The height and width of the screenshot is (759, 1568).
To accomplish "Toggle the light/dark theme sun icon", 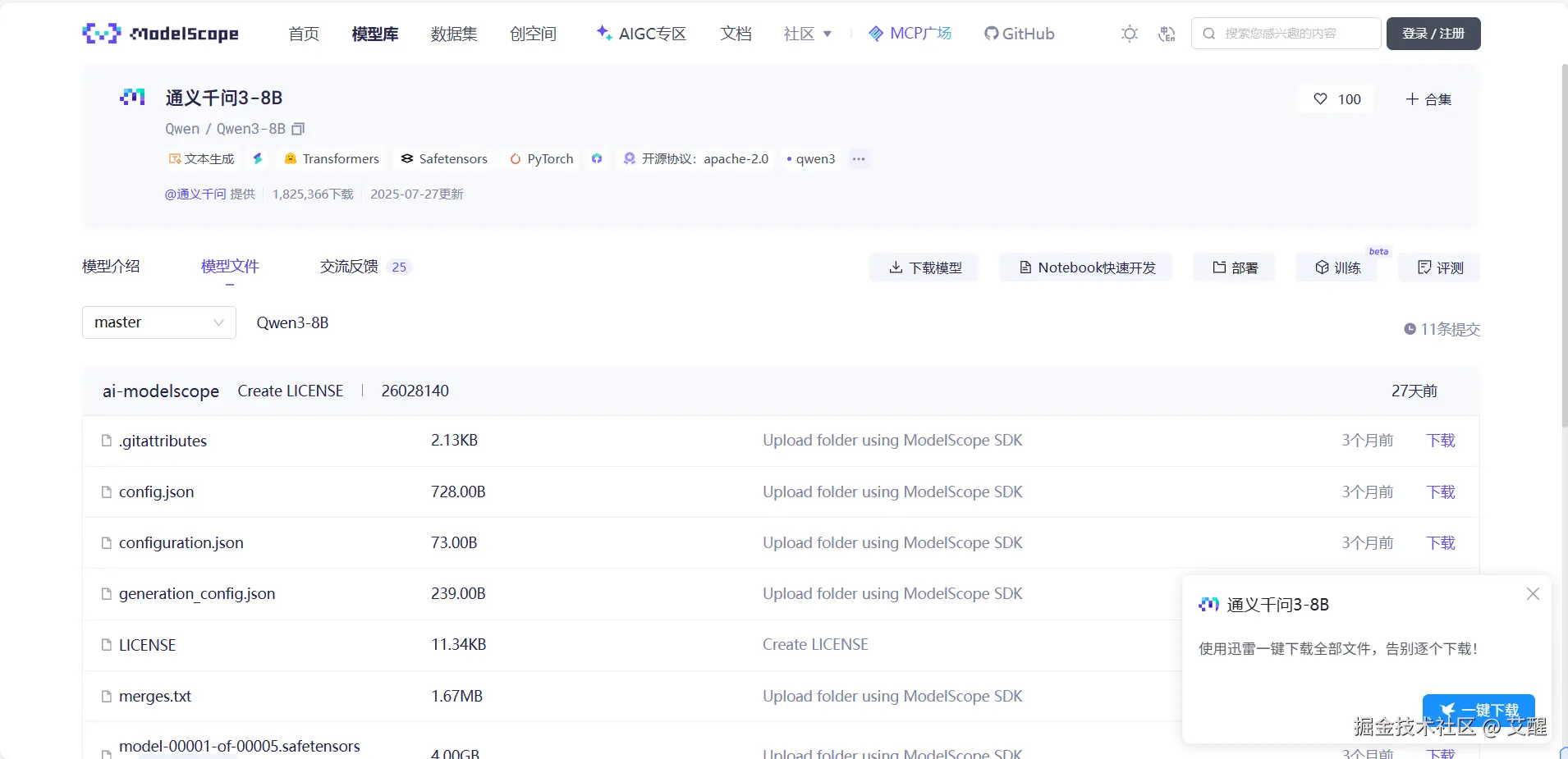I will tap(1130, 34).
